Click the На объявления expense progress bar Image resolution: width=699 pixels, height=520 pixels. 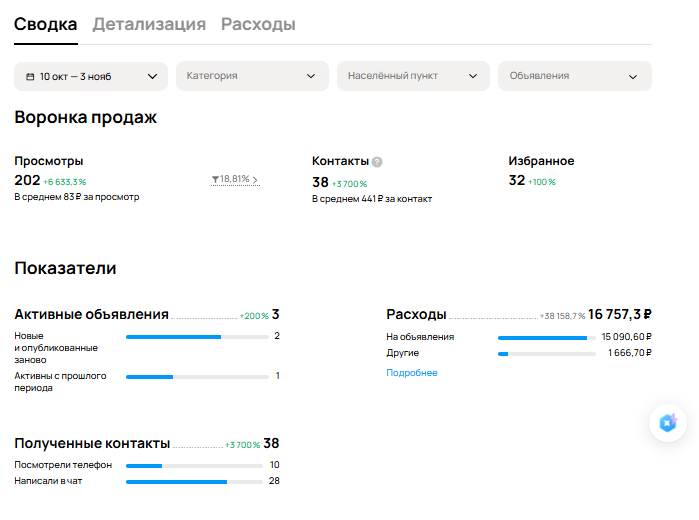(x=547, y=338)
